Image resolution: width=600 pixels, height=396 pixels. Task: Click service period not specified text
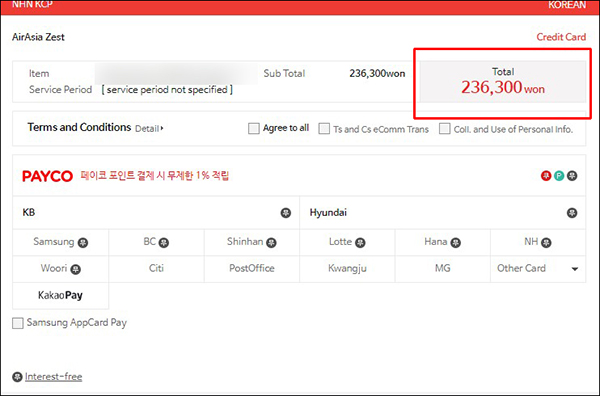(x=167, y=90)
